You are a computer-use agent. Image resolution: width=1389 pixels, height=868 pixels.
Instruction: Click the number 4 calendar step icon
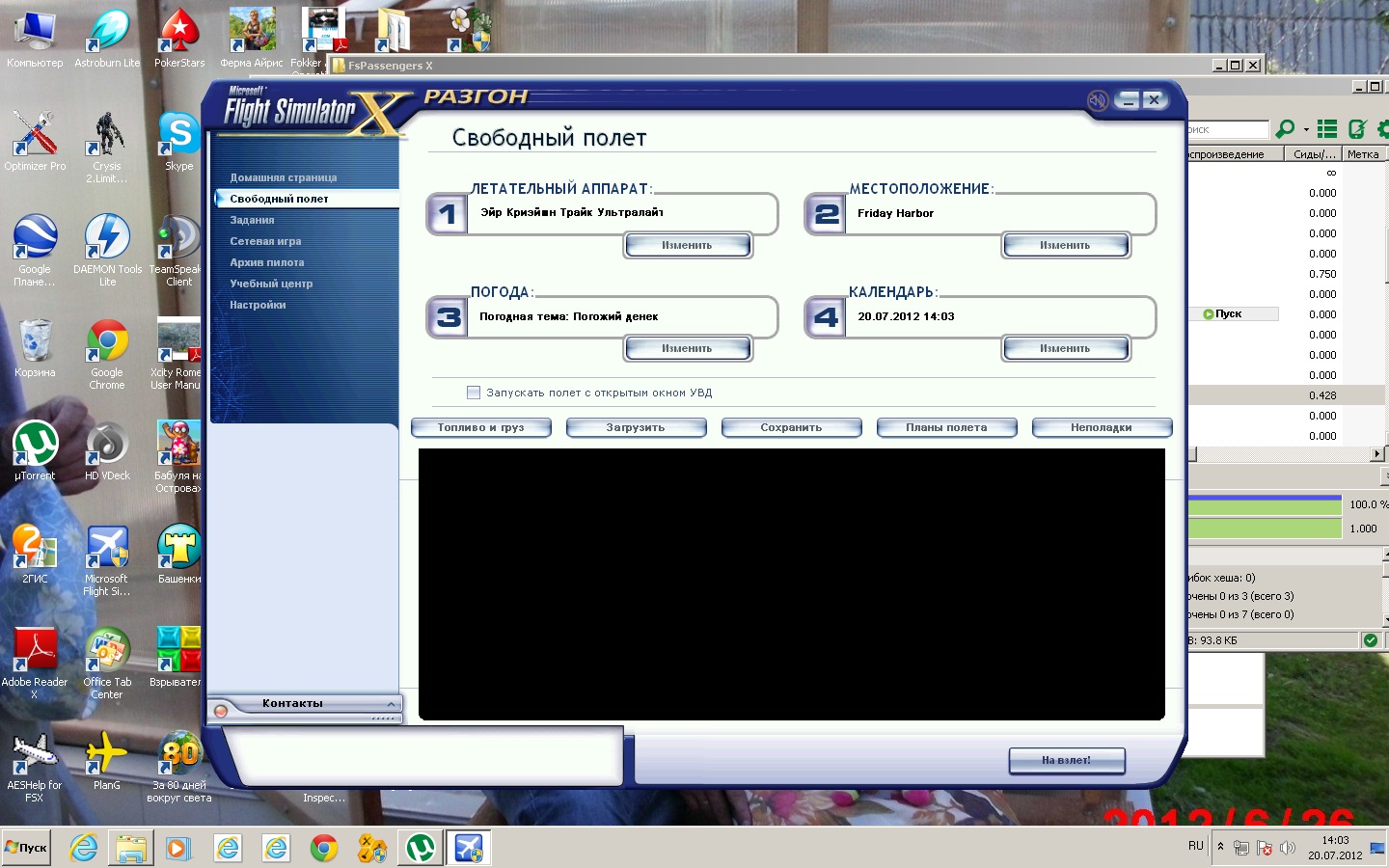(826, 317)
